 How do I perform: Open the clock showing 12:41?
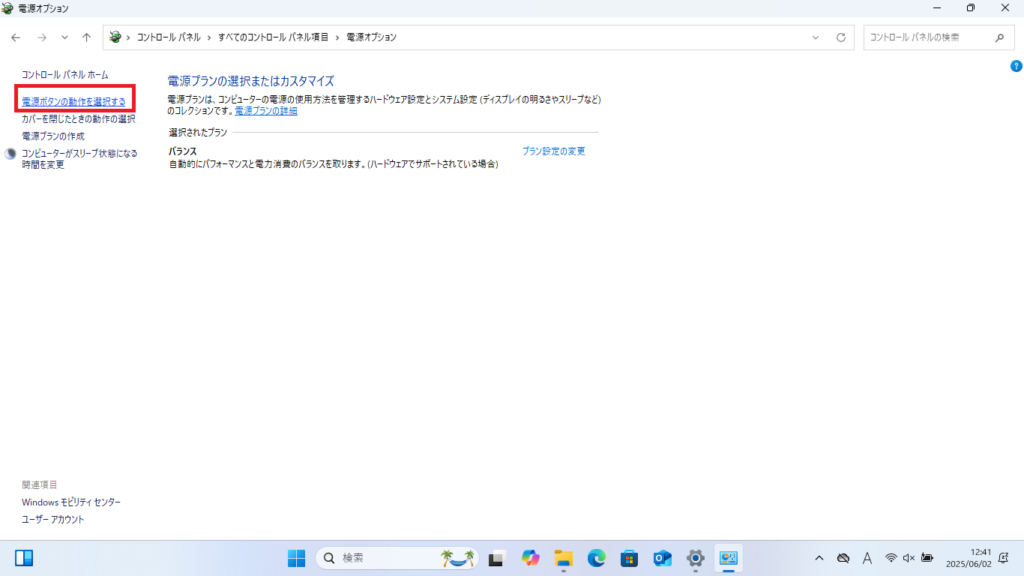coord(968,558)
